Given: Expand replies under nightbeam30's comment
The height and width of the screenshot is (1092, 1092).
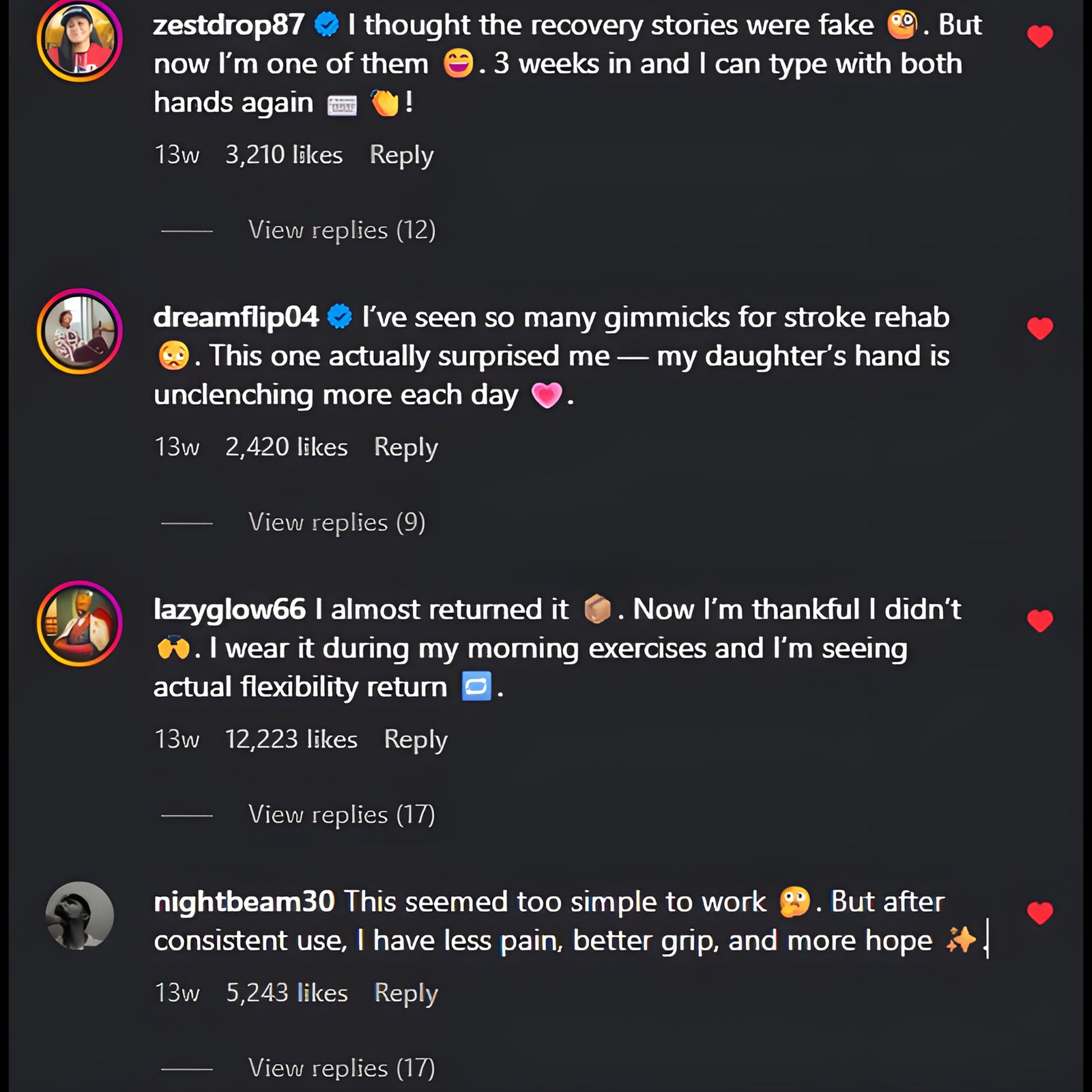Looking at the screenshot, I should 341,1068.
